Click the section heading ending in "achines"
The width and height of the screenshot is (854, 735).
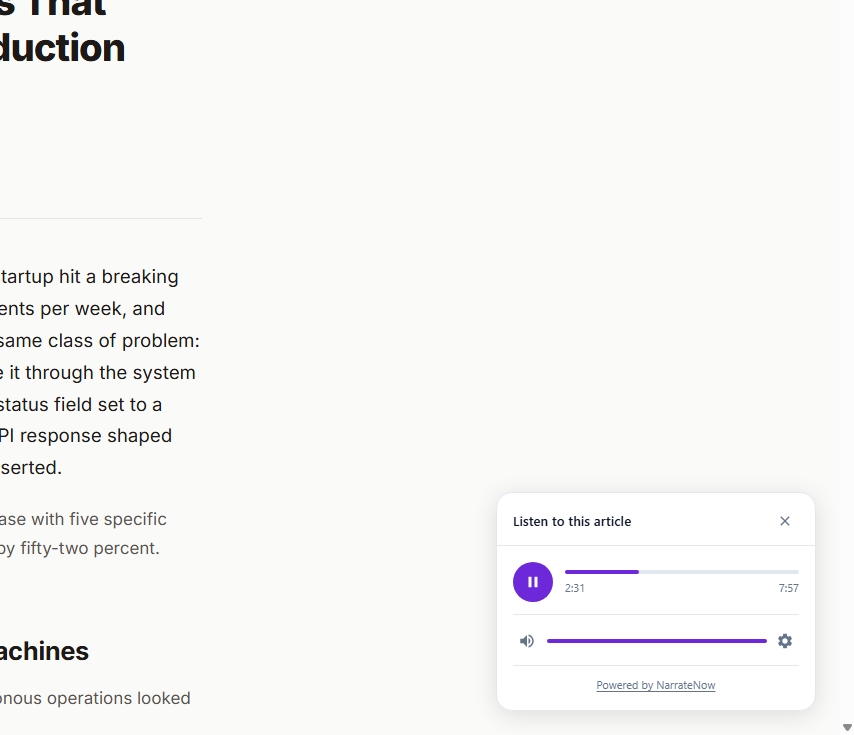pos(44,652)
